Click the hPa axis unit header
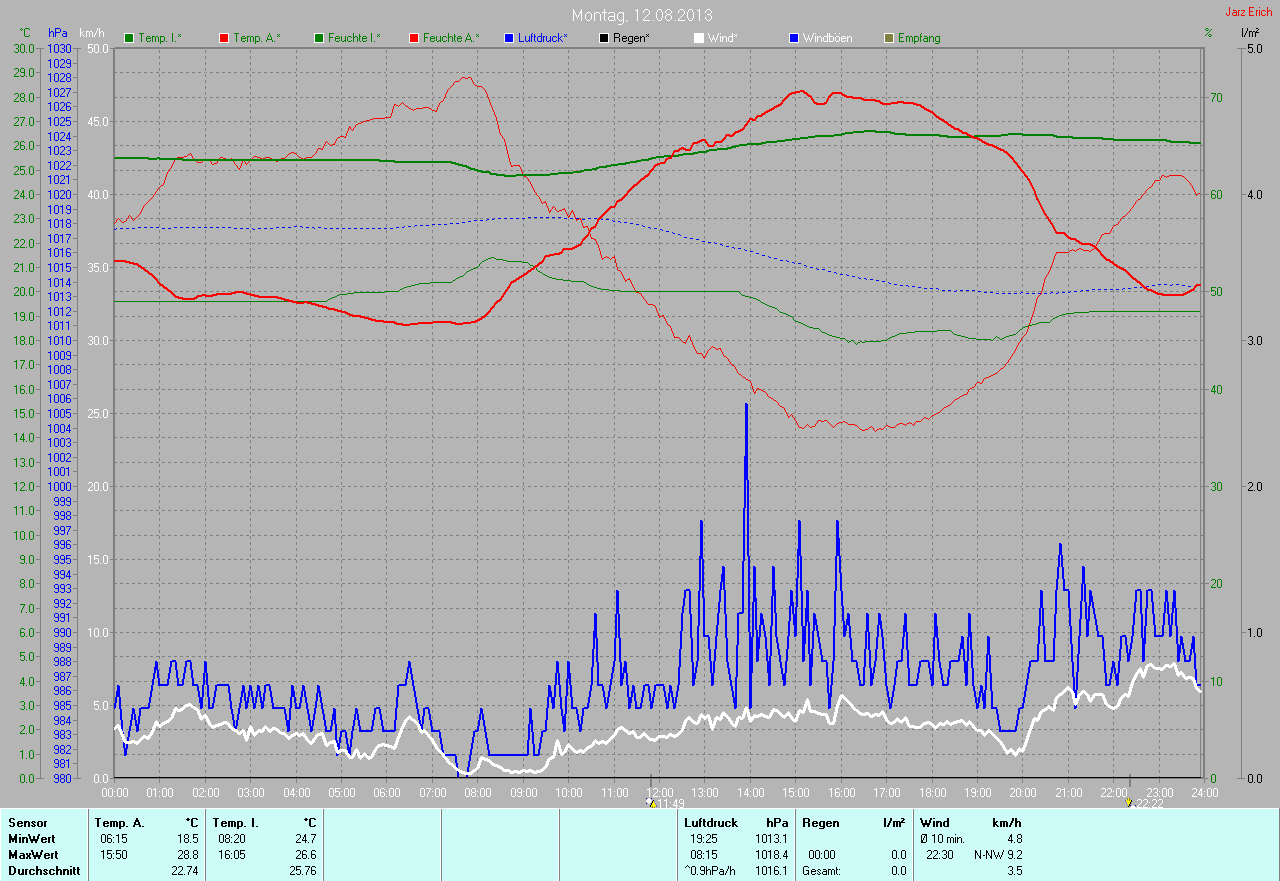1280x881 pixels. point(58,33)
